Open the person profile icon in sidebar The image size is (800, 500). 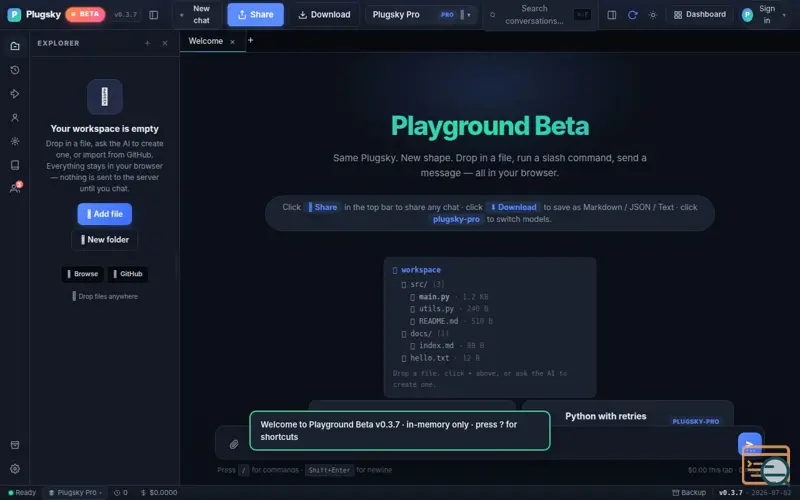coord(15,117)
